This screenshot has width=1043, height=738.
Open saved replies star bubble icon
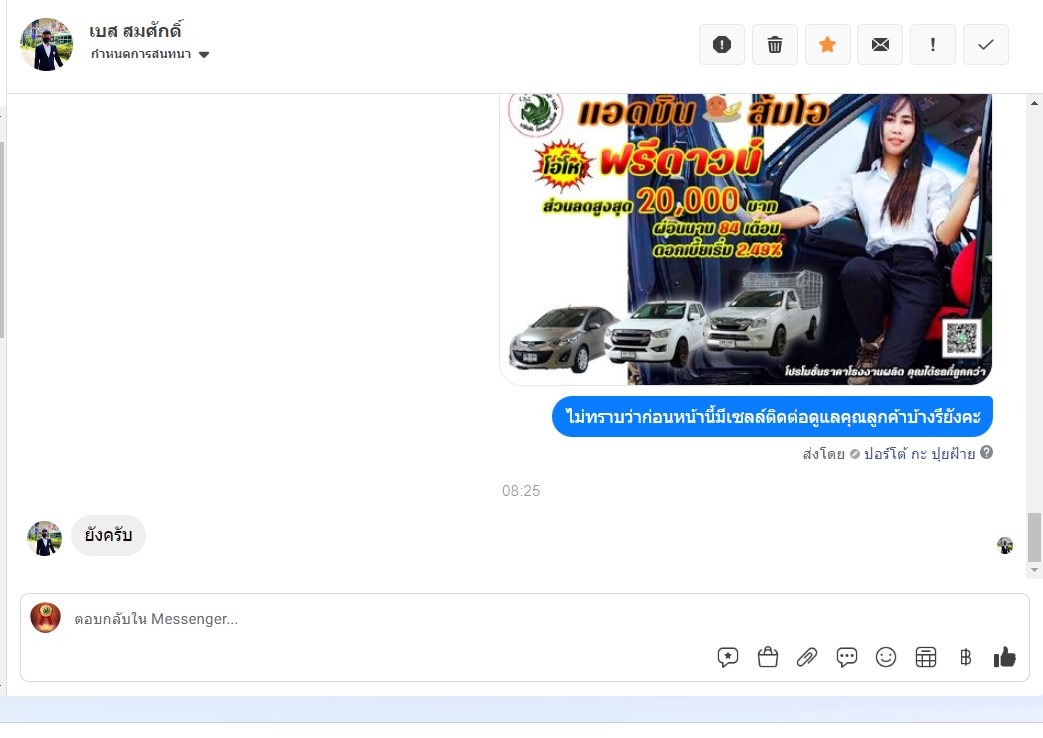coord(728,657)
